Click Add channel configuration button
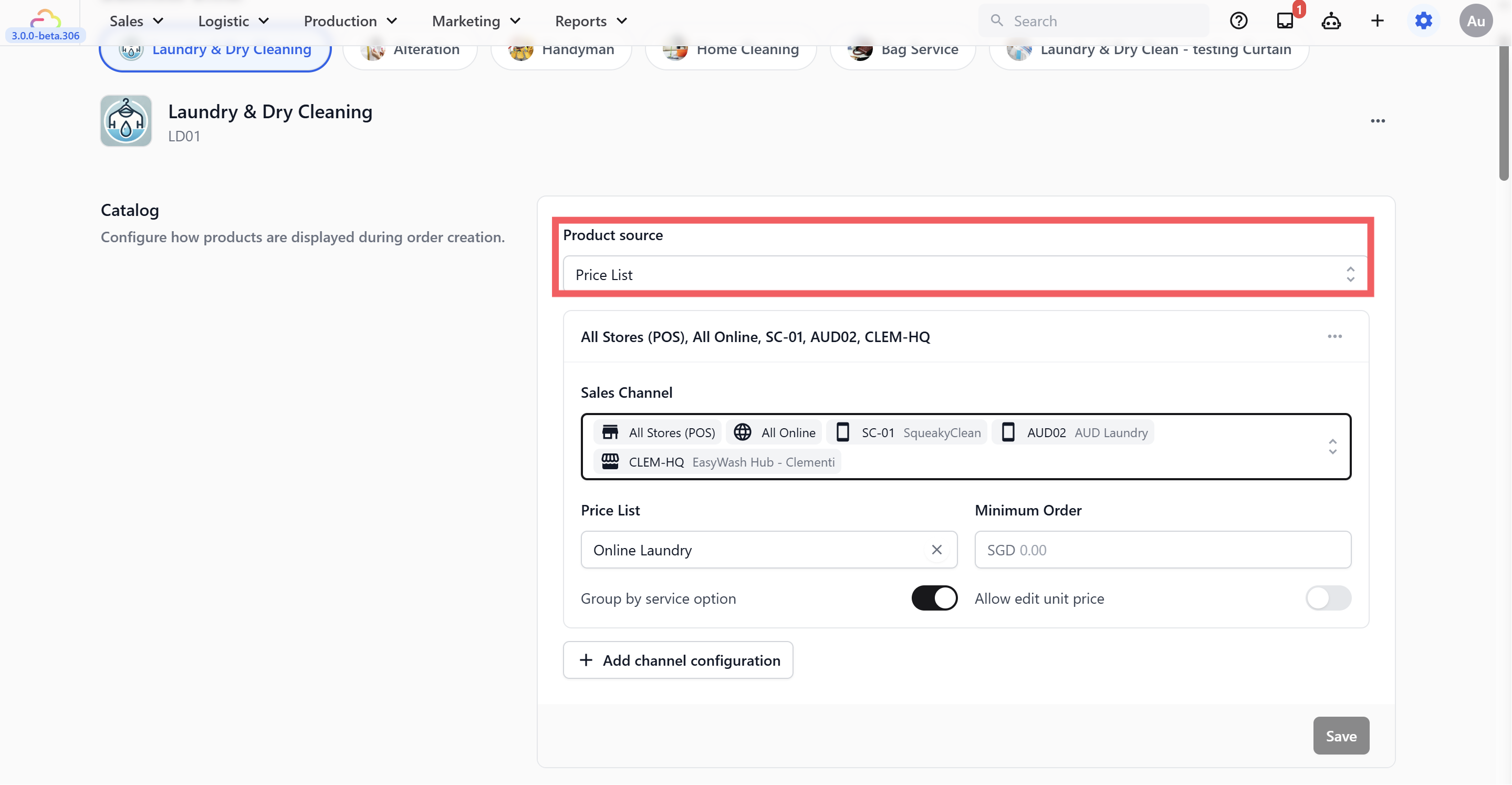 (678, 660)
